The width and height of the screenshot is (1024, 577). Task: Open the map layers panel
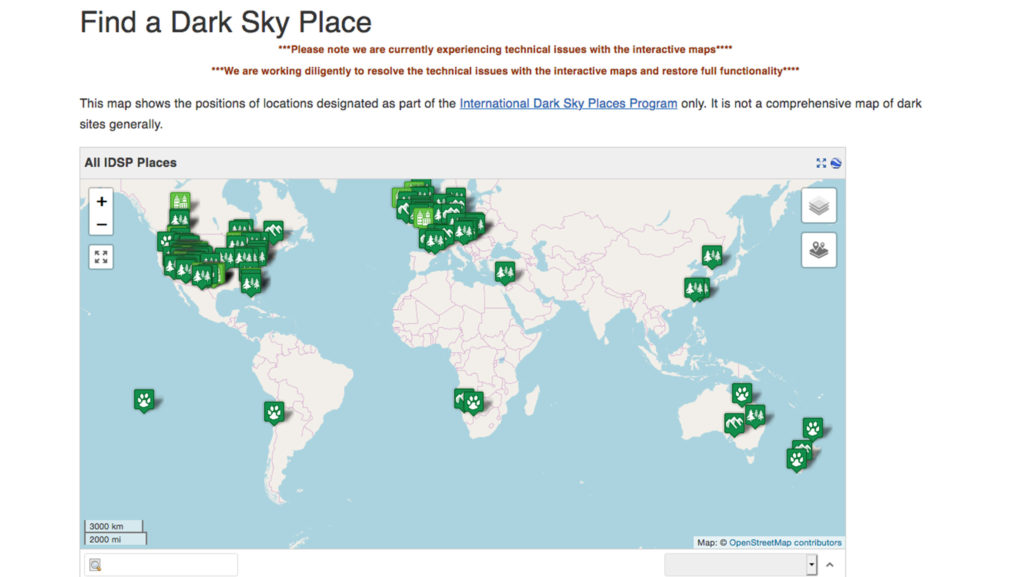[x=818, y=206]
